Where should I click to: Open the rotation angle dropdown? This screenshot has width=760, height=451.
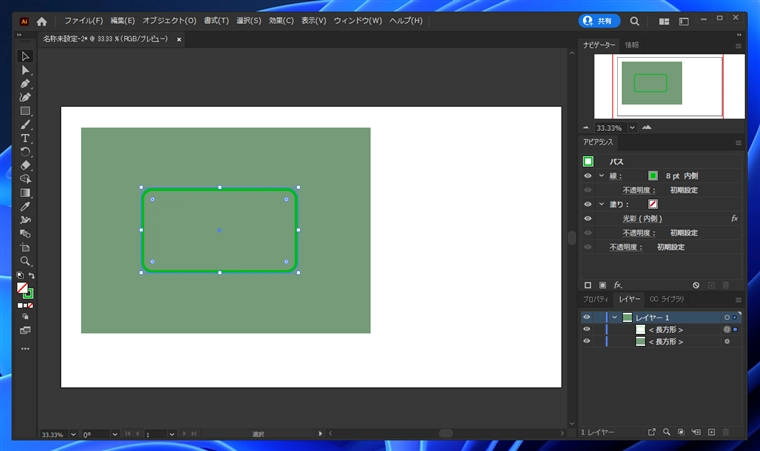coord(115,434)
